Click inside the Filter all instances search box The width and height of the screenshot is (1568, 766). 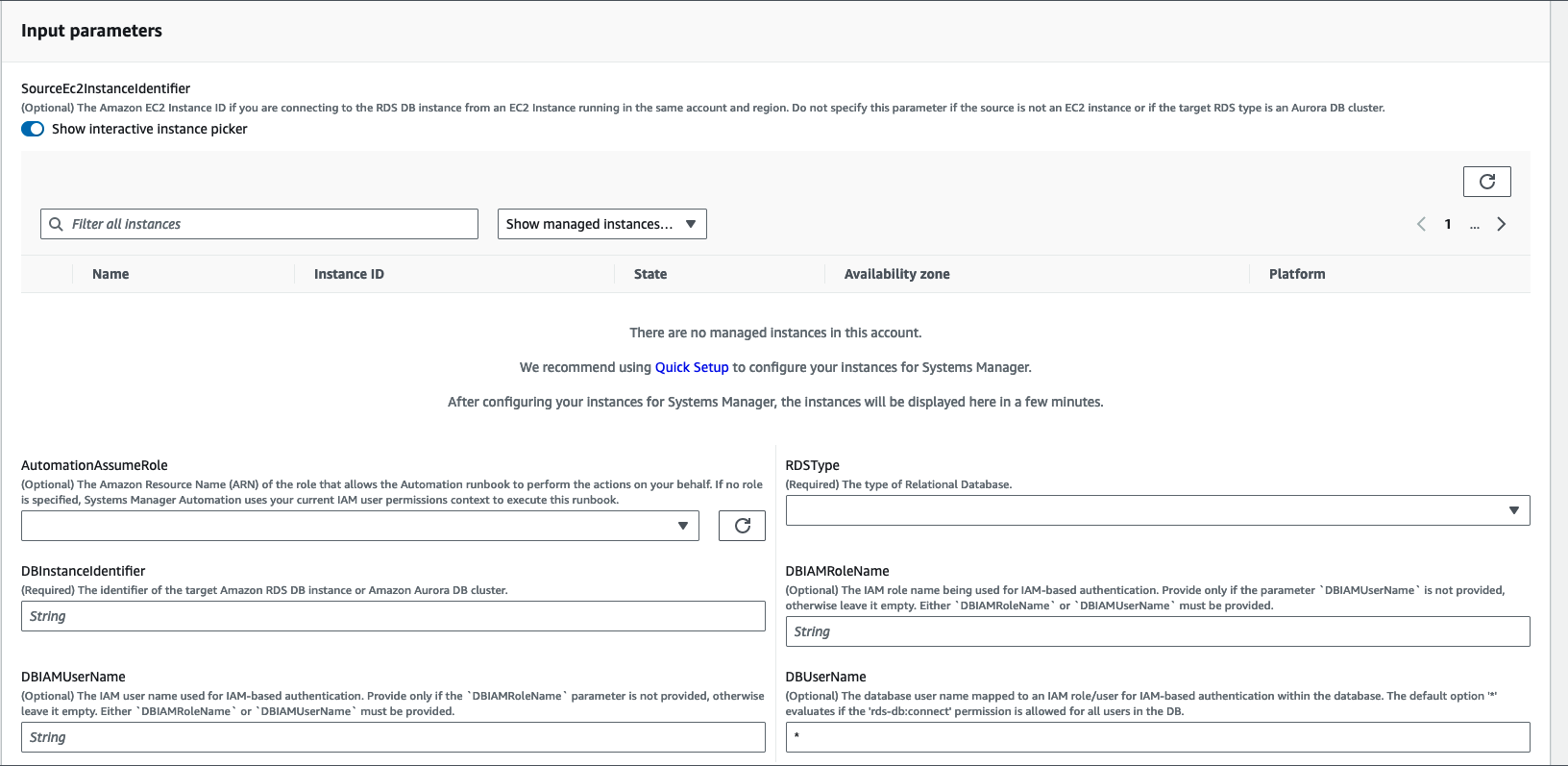259,223
